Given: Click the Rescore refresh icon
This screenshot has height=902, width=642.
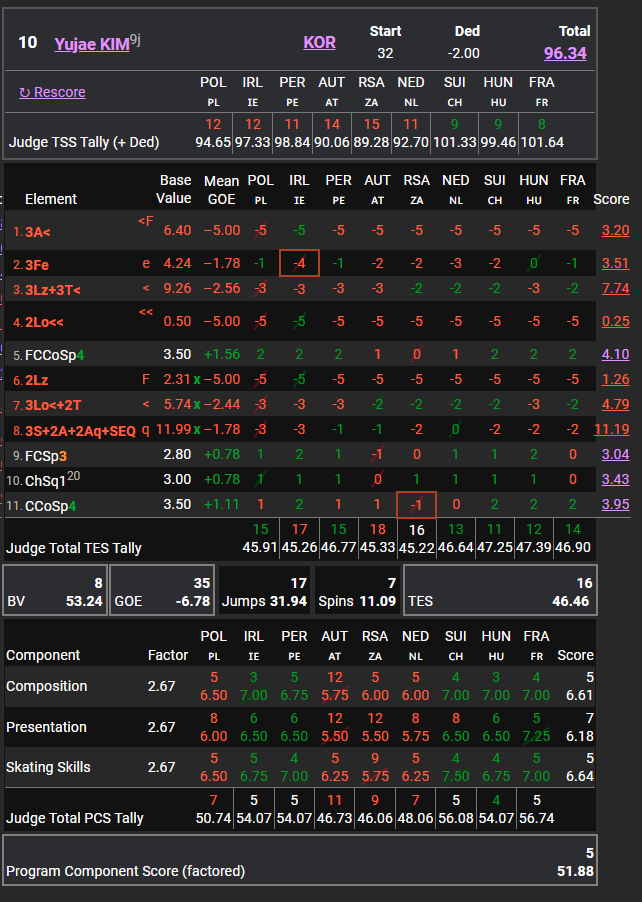Looking at the screenshot, I should tap(25, 93).
